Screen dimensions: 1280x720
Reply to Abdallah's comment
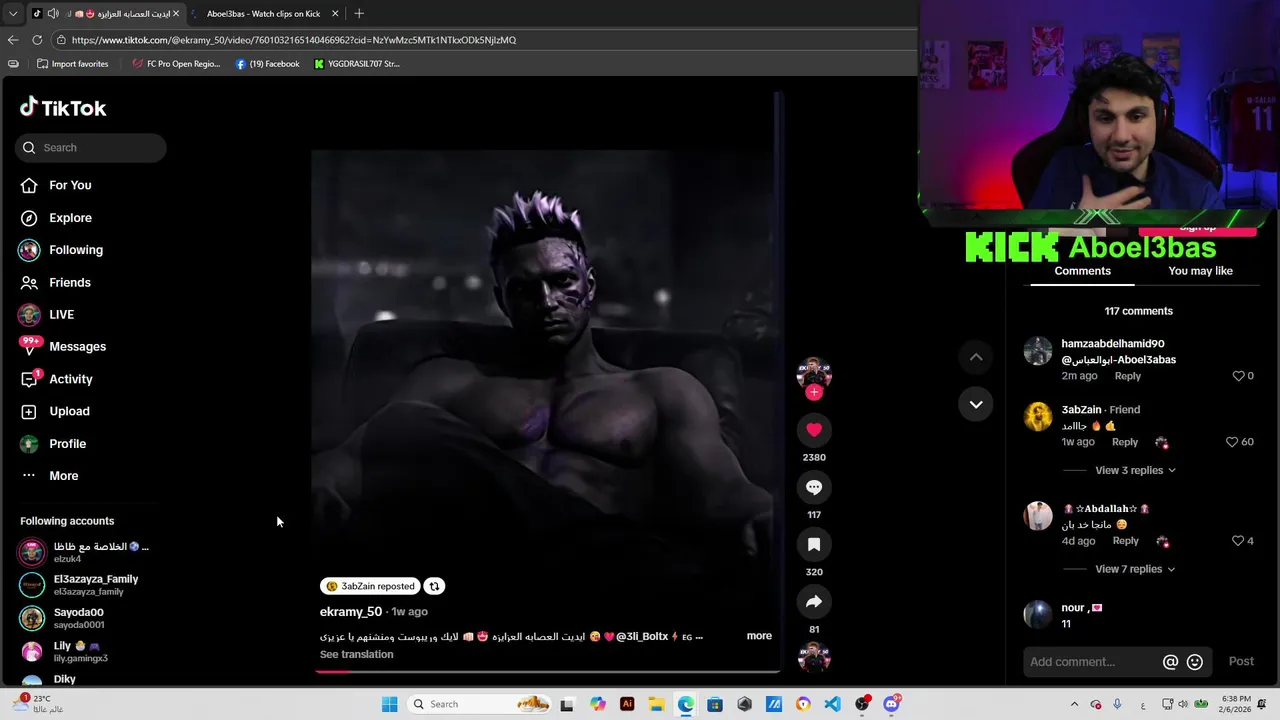1125,541
